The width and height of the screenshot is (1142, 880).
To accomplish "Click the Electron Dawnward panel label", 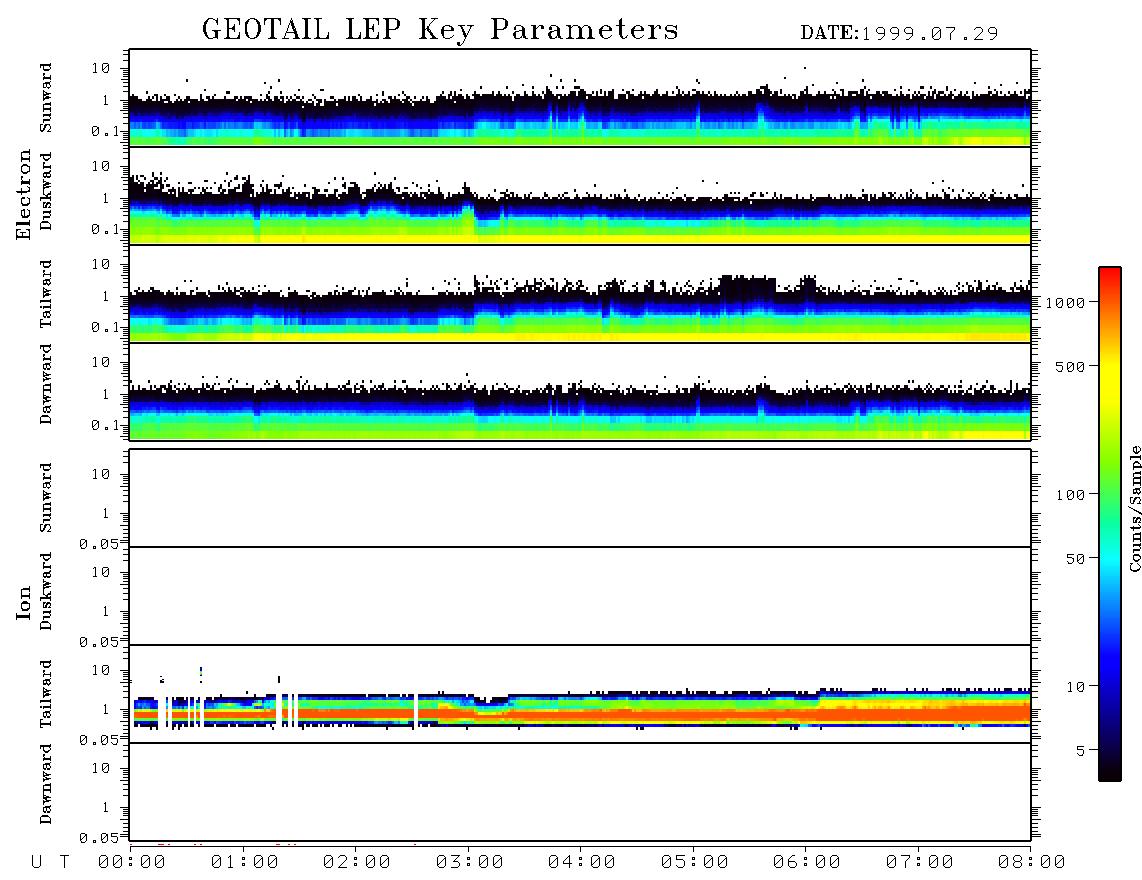I will click(46, 385).
